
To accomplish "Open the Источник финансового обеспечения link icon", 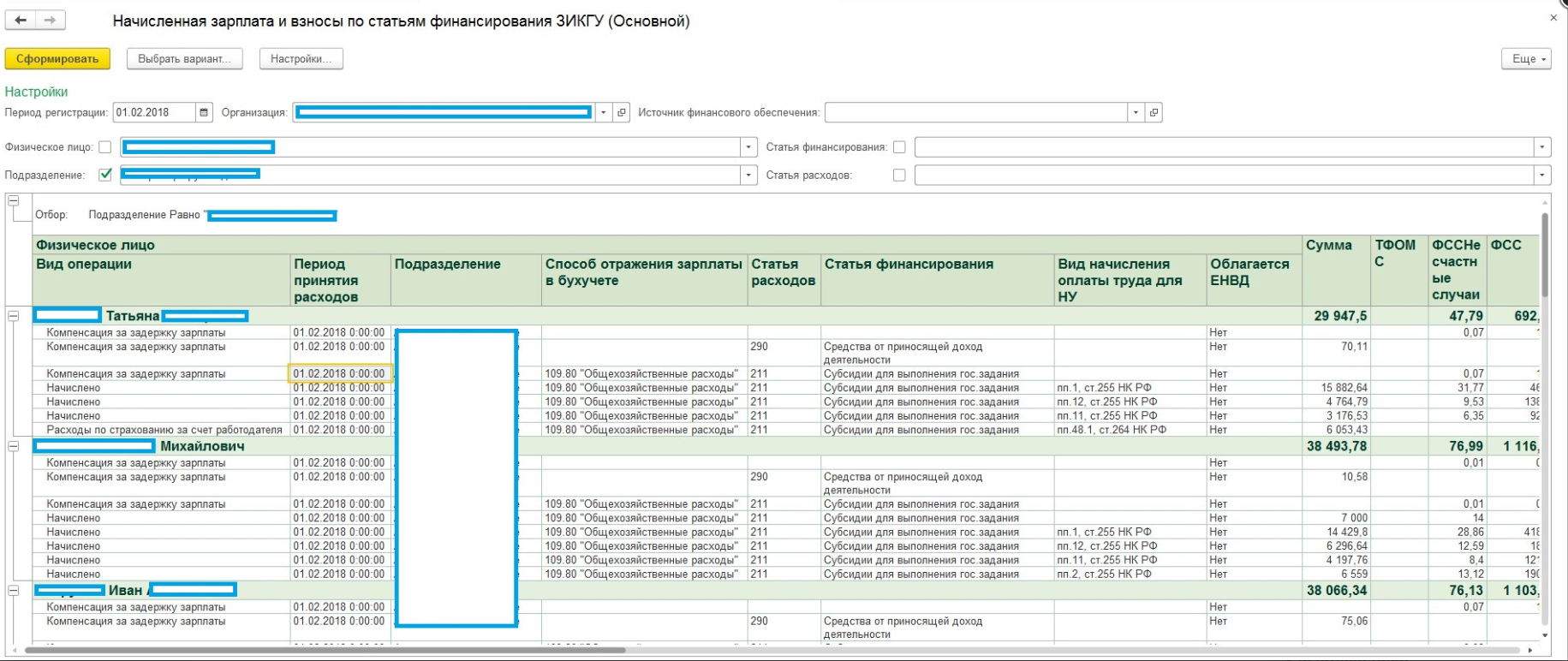I will click(1154, 112).
